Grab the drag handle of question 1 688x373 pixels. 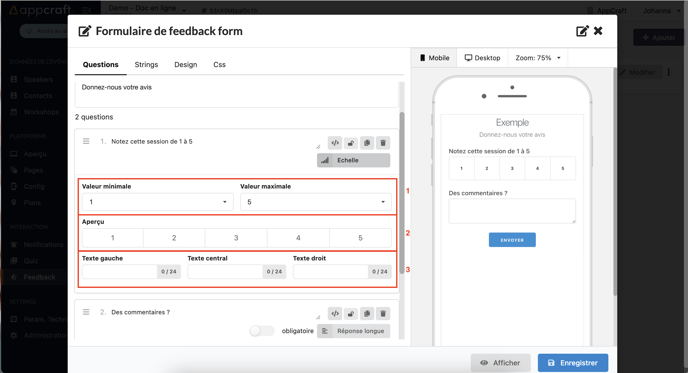(x=86, y=141)
